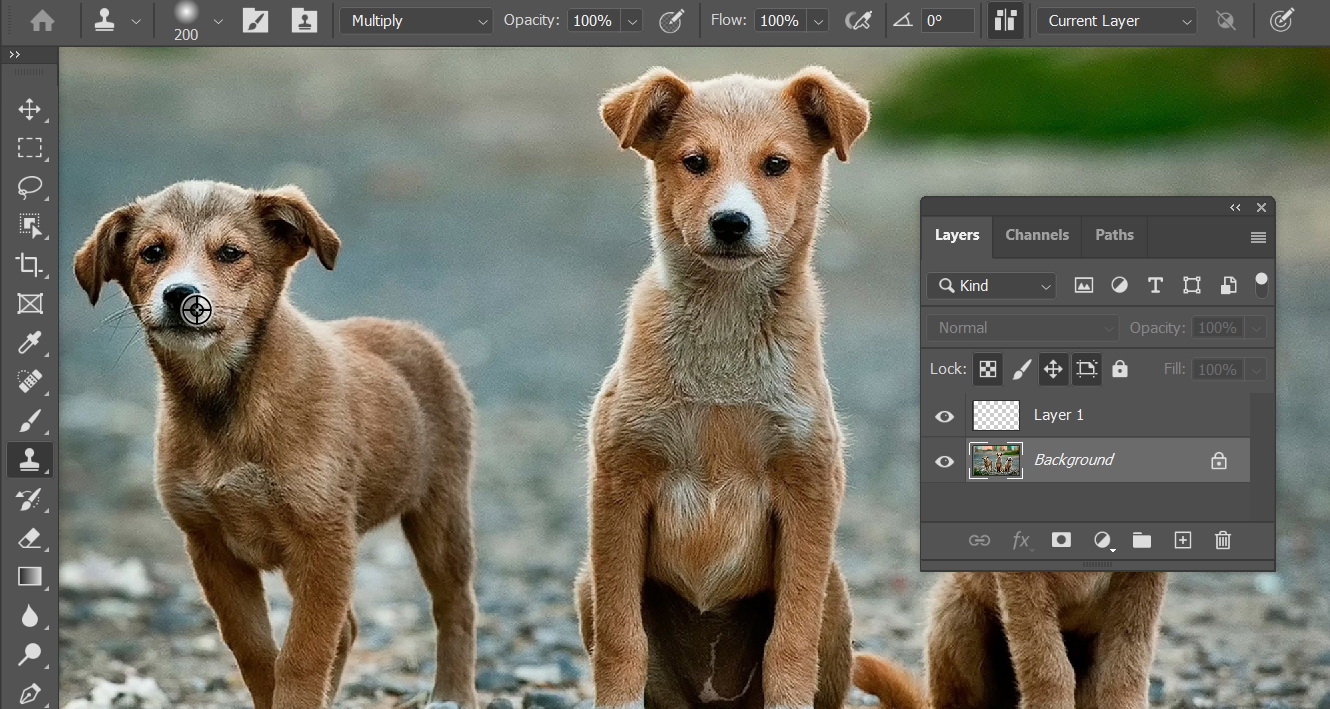Select the Eraser tool
The image size is (1330, 709).
coord(30,538)
